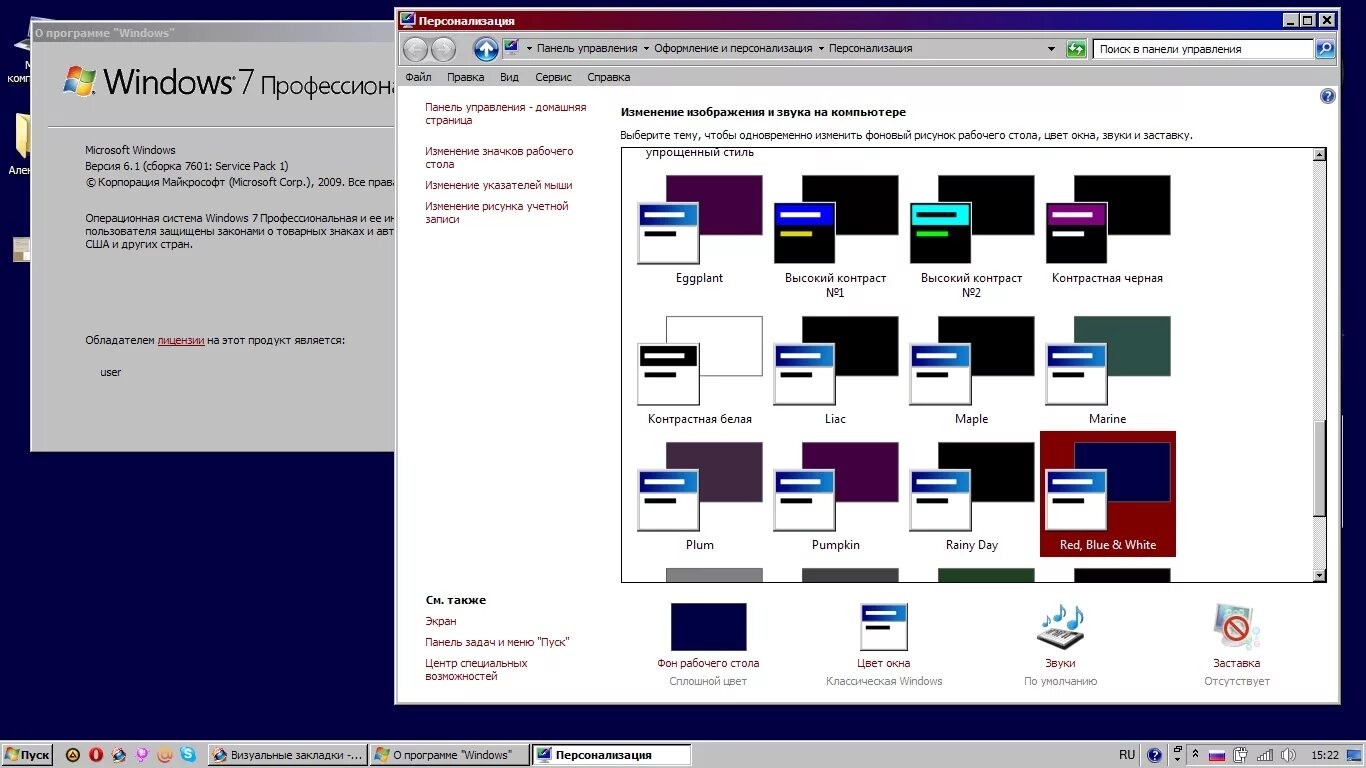The image size is (1366, 768).
Task: Click the window-restore language bar icon in taskbar
Action: click(1177, 750)
